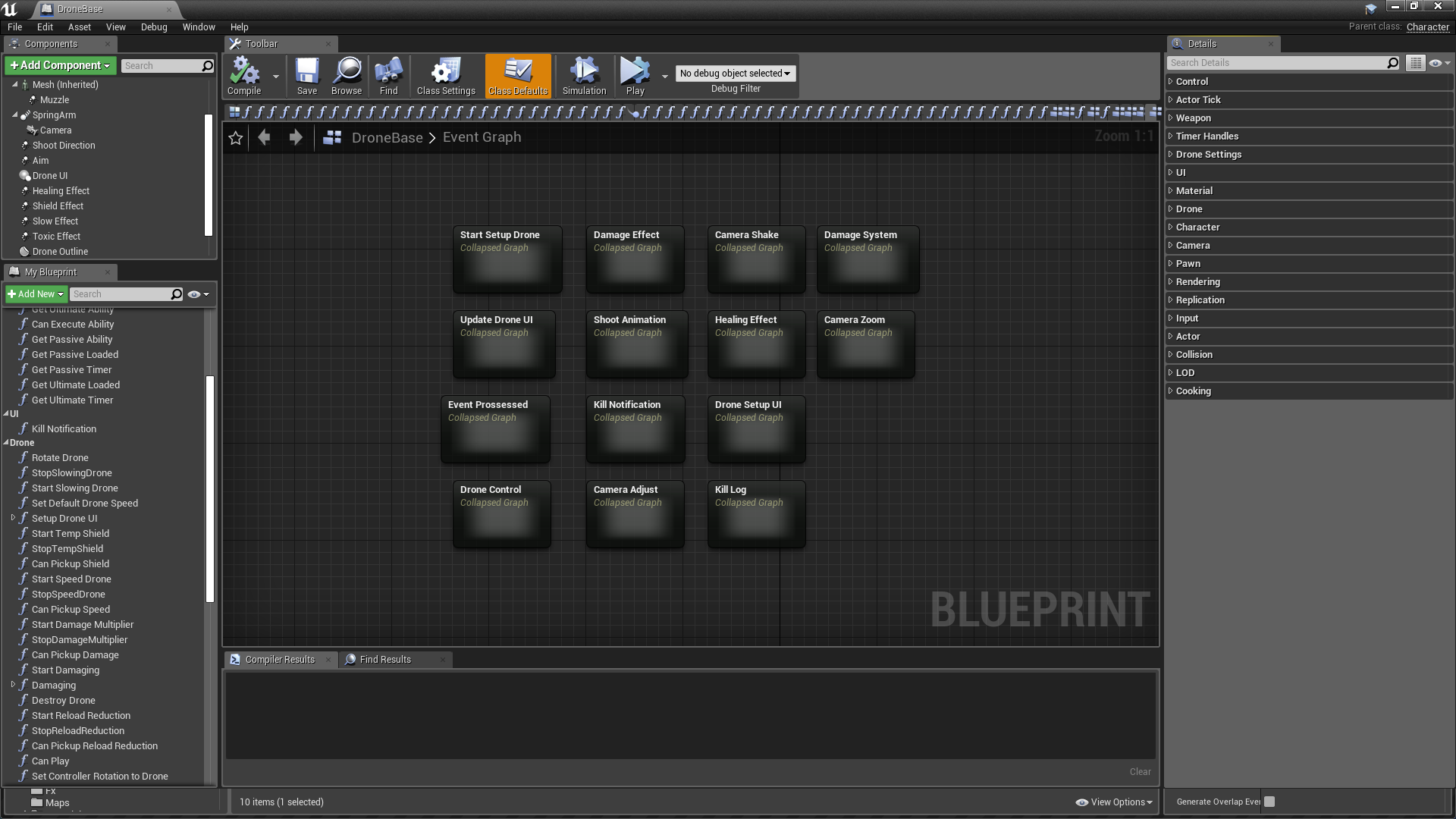Bookmark graph with star icon
1456x819 pixels.
[x=236, y=137]
